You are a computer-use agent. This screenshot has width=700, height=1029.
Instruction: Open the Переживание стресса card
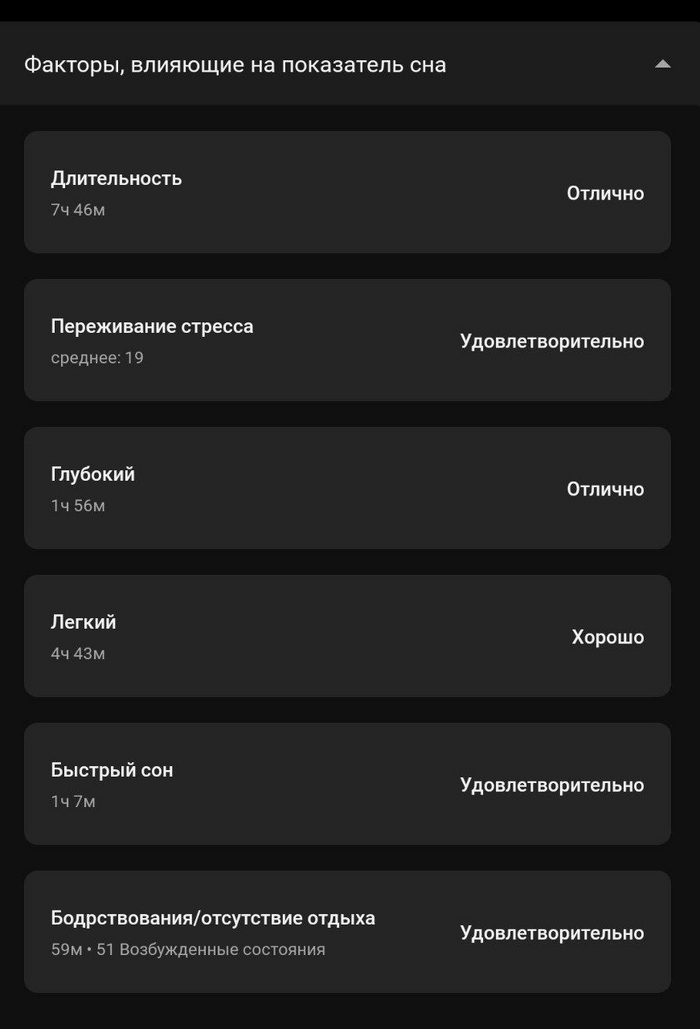[x=347, y=340]
